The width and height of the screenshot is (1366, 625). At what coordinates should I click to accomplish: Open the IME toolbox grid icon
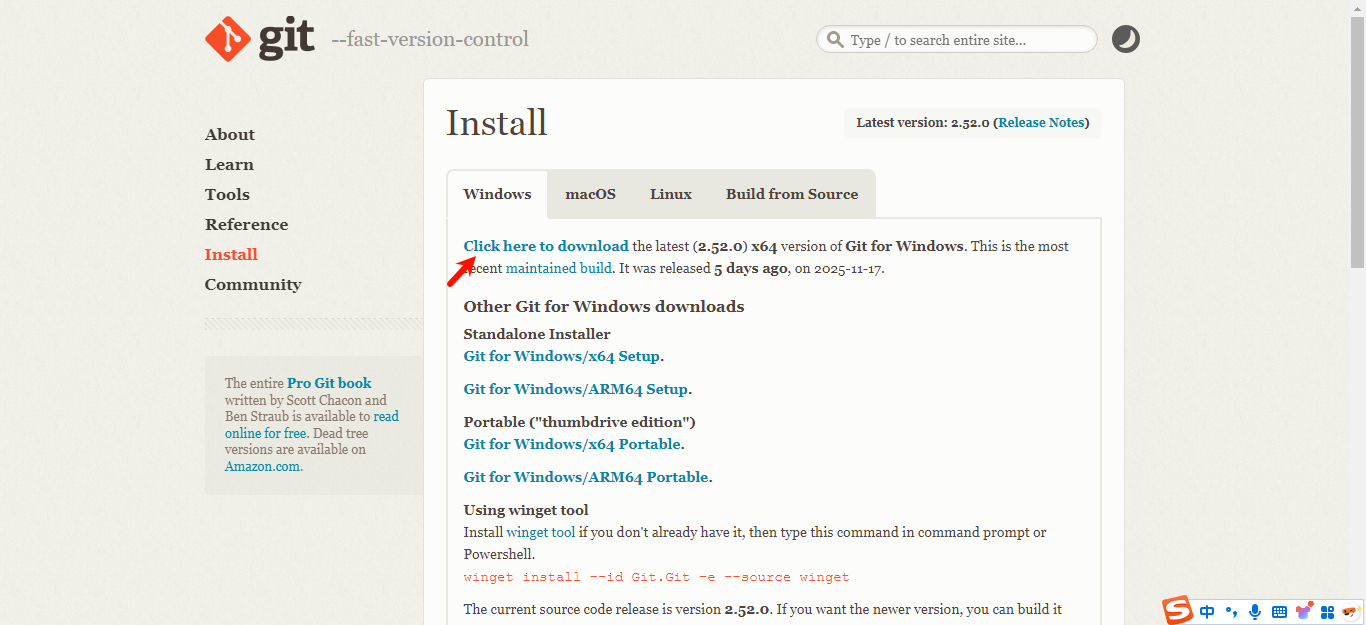[1328, 612]
